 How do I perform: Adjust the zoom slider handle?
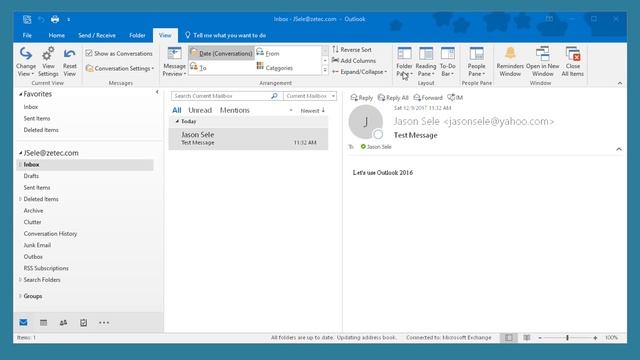(567, 338)
